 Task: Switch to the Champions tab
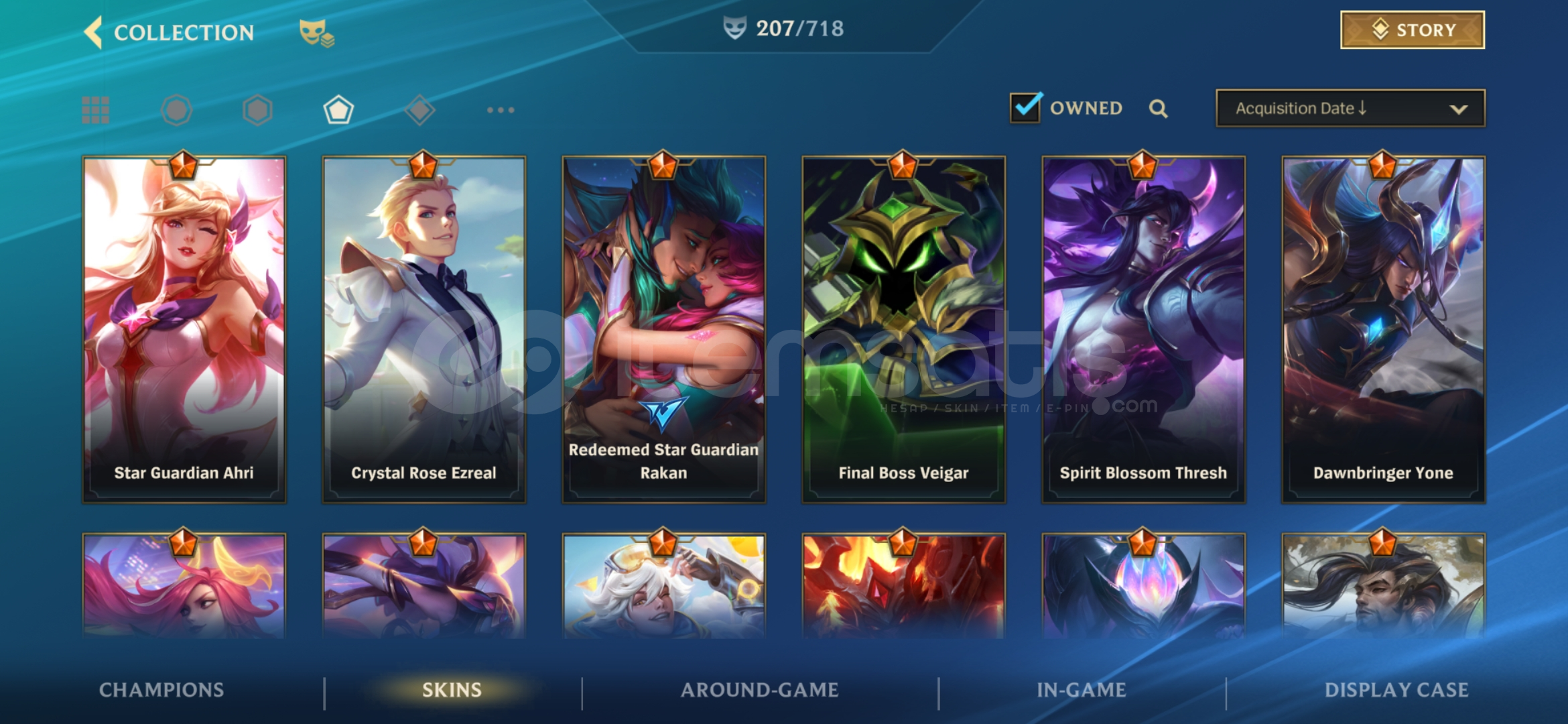pyautogui.click(x=161, y=690)
